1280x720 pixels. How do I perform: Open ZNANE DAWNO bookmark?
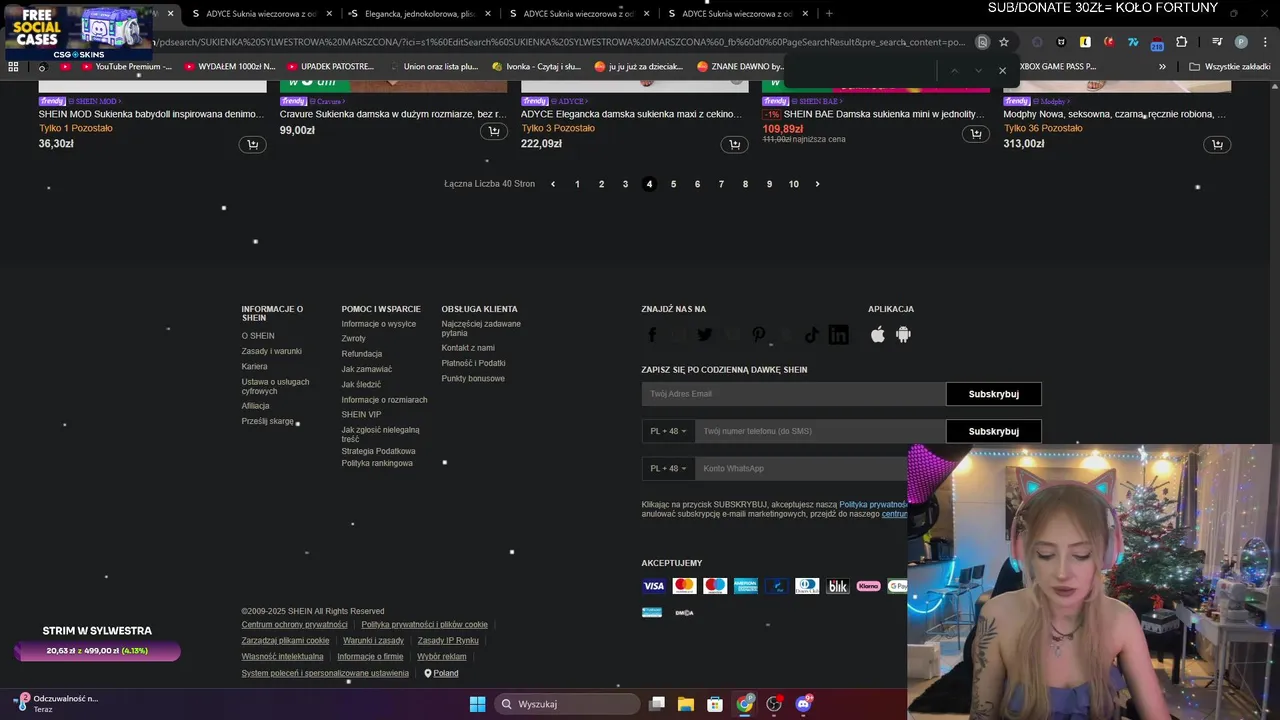click(x=740, y=66)
